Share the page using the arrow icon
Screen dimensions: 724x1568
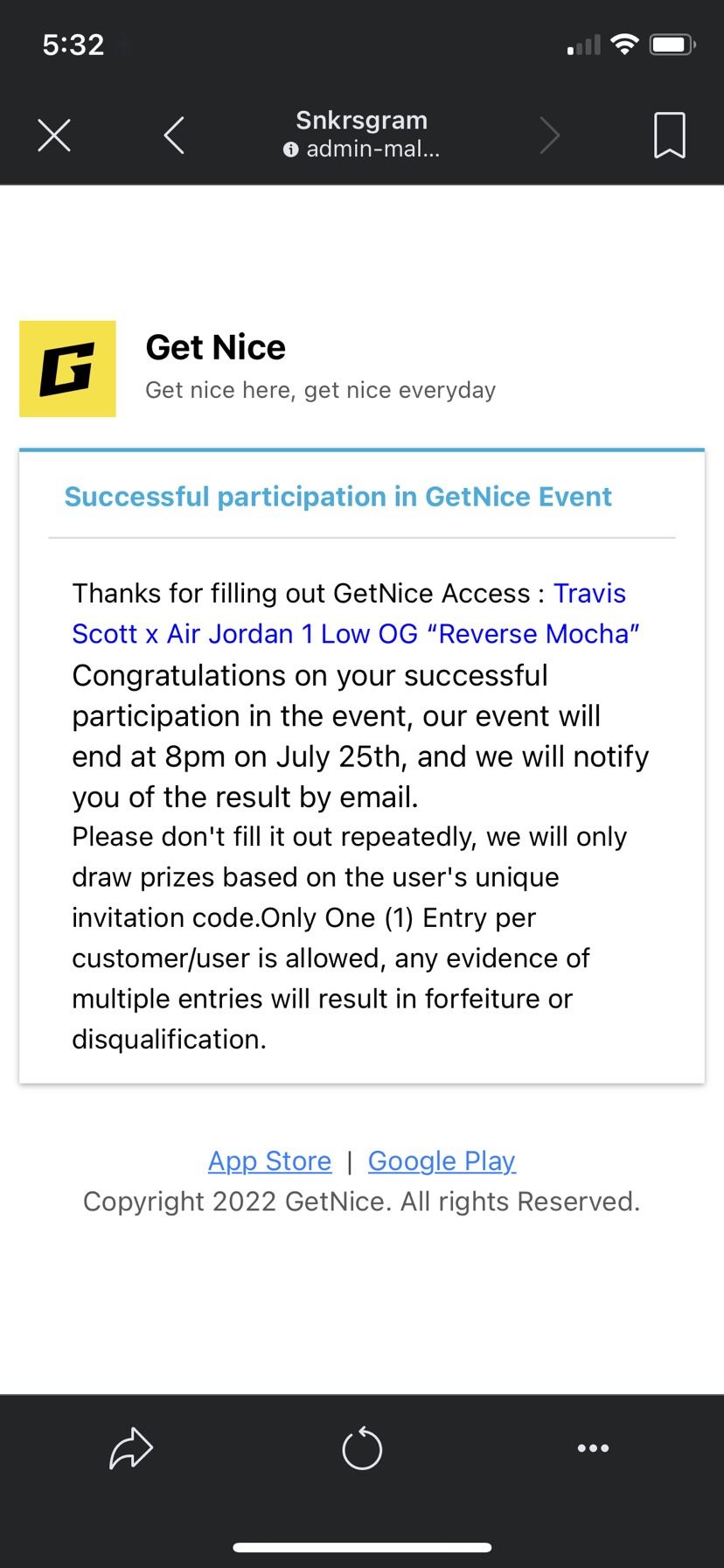coord(131,1447)
